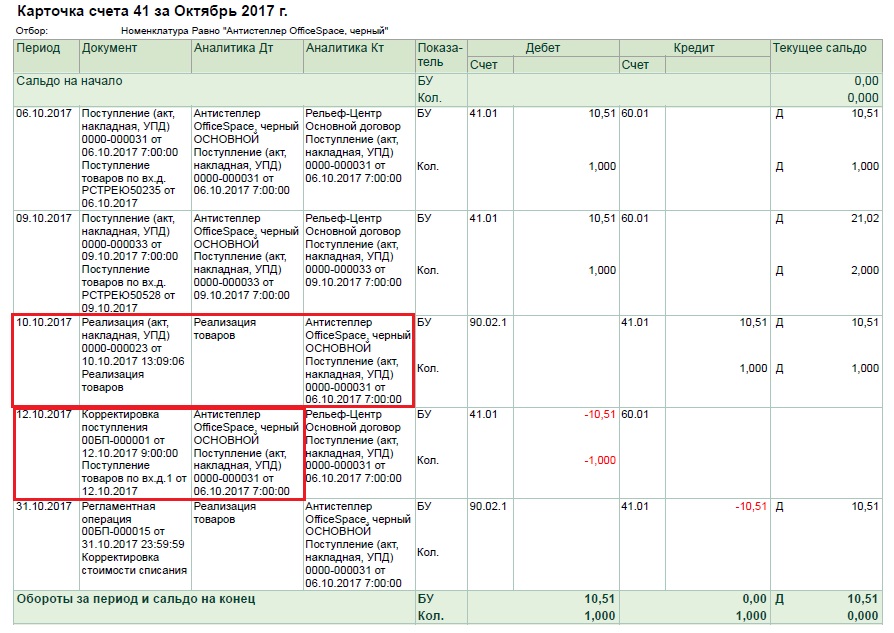Image resolution: width=894 pixels, height=633 pixels.
Task: Click current balance 21,02 in the 09.10.2017 row
Action: 865,218
